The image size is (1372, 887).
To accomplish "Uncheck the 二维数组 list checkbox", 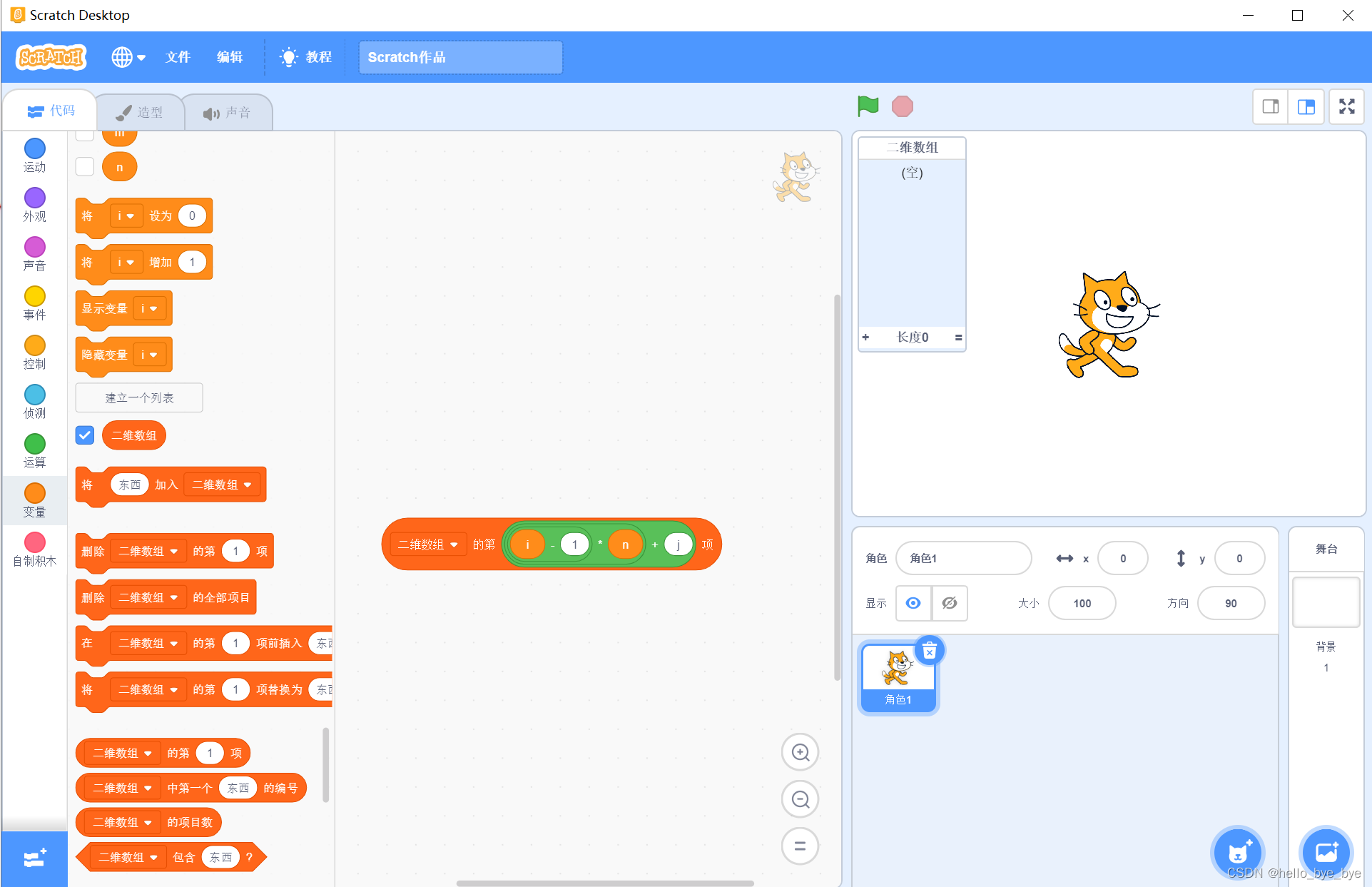I will (x=85, y=435).
